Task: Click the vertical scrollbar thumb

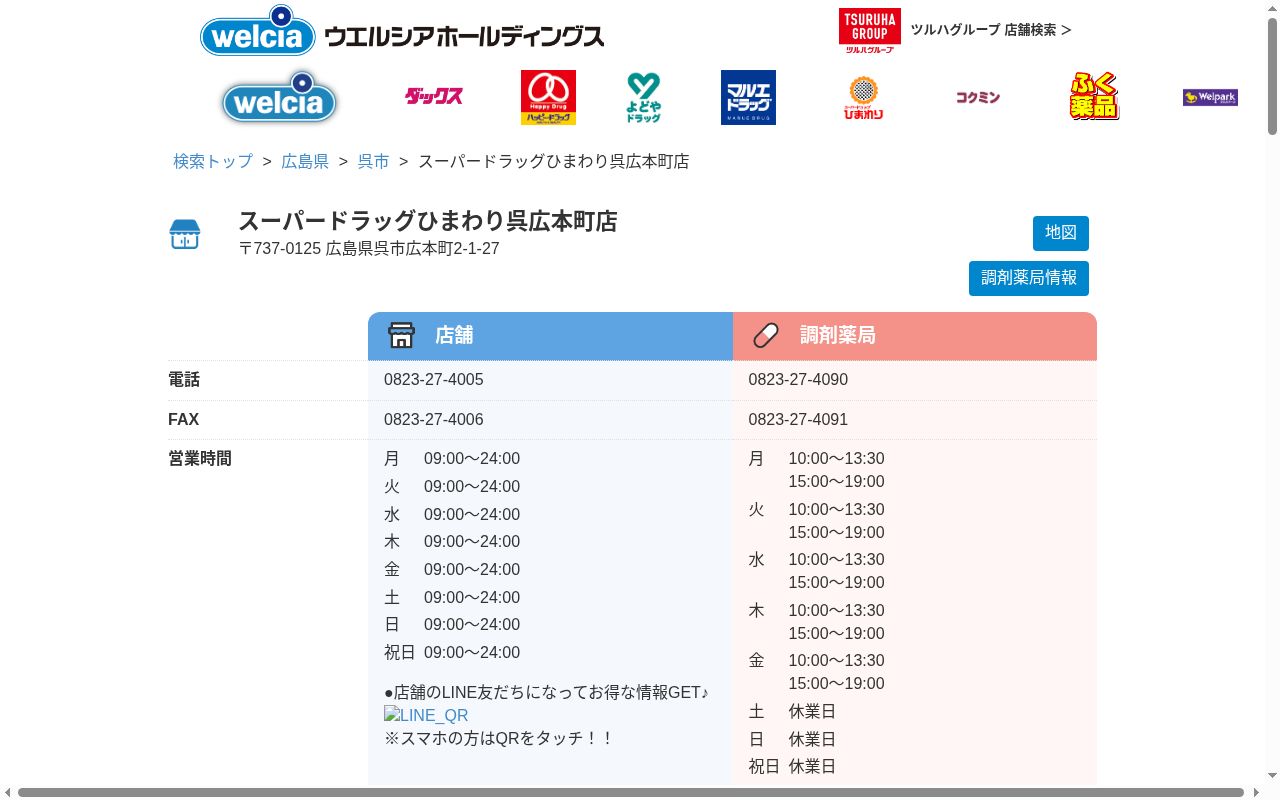Action: click(1272, 76)
